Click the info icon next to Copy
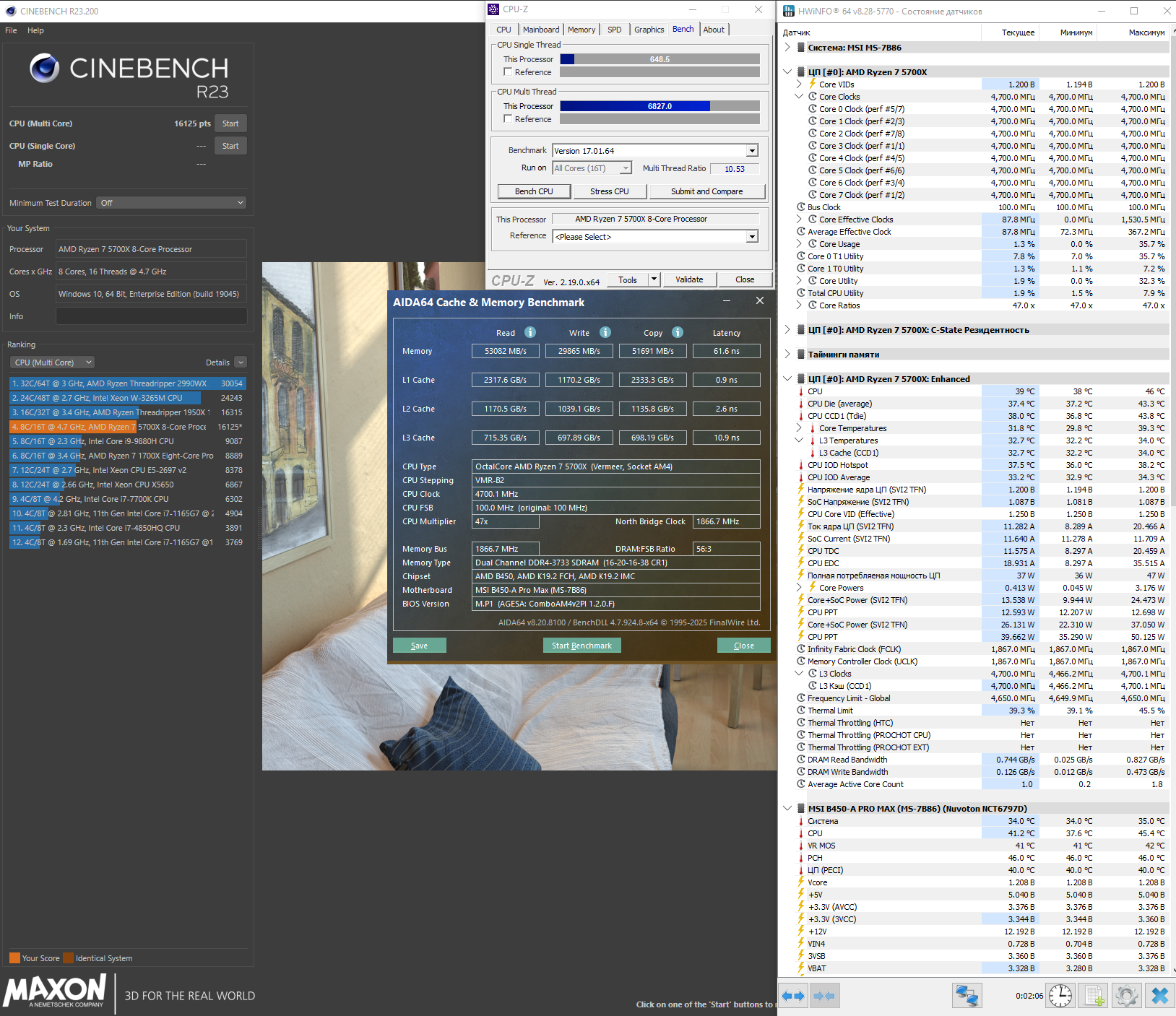This screenshot has height=1016, width=1176. (x=678, y=332)
